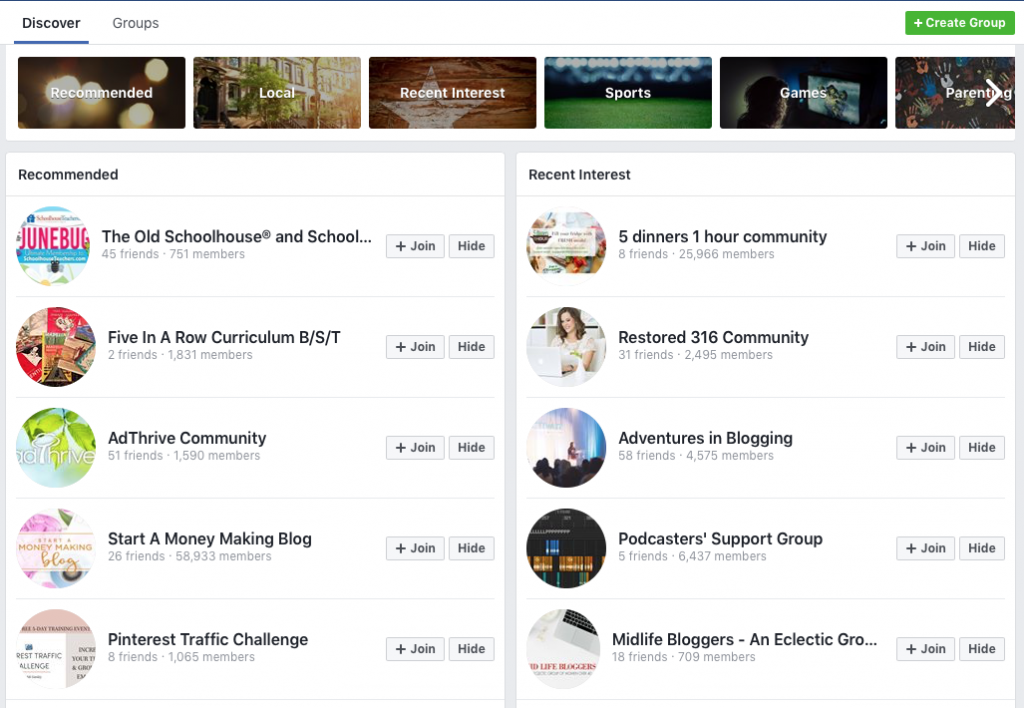Show more categories with right chevron arrow
This screenshot has width=1024, height=708.
pyautogui.click(x=993, y=93)
